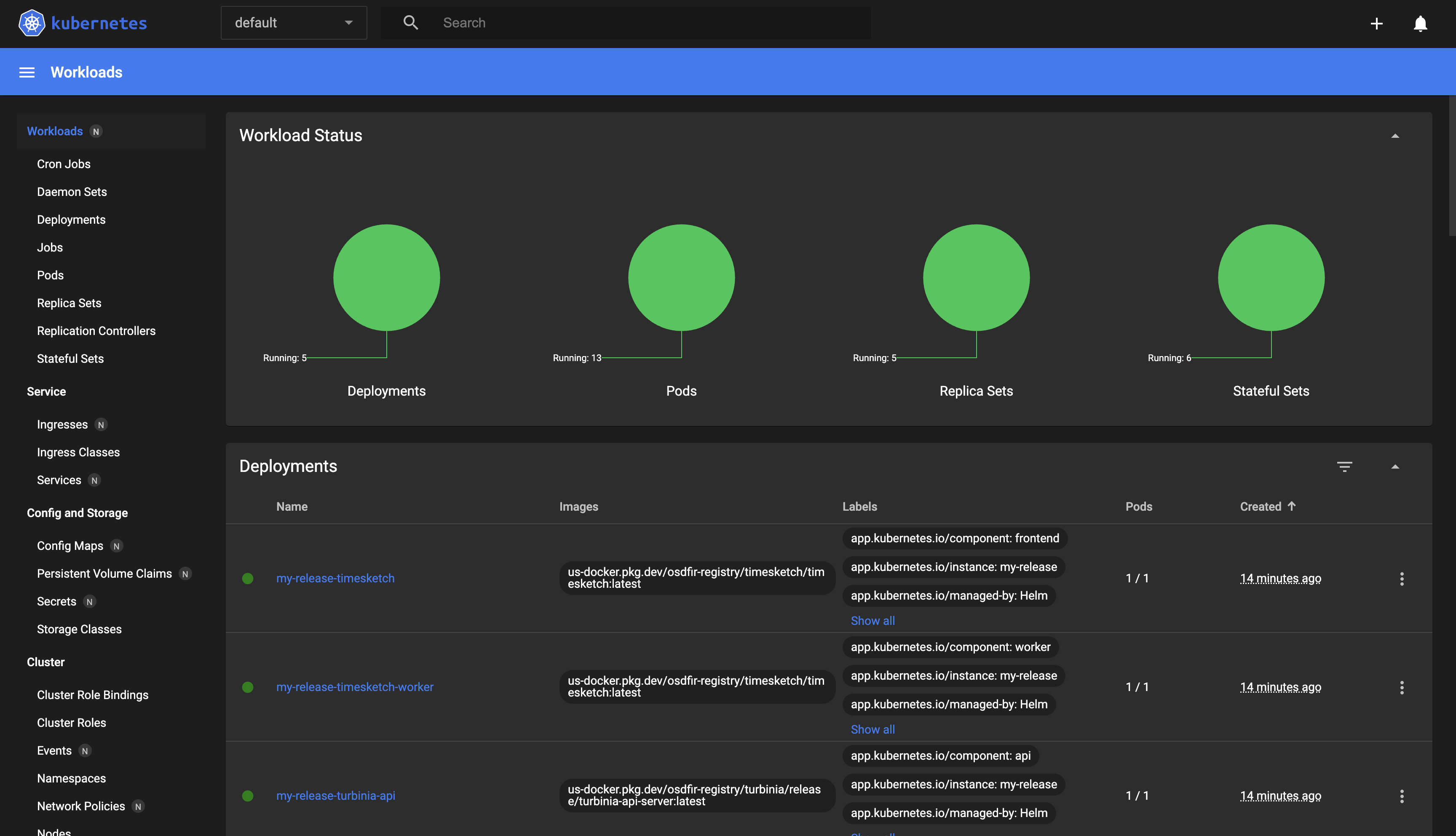
Task: Open Jobs in the sidebar
Action: point(50,247)
